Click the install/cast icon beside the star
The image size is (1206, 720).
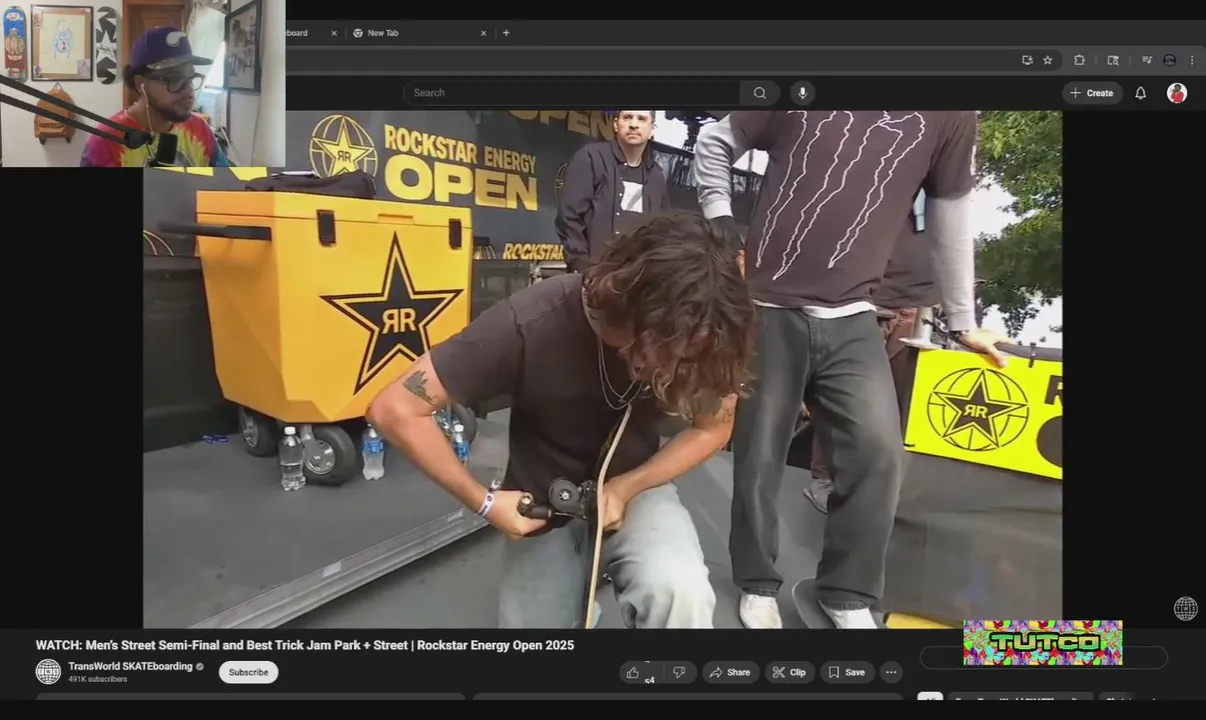(1027, 60)
